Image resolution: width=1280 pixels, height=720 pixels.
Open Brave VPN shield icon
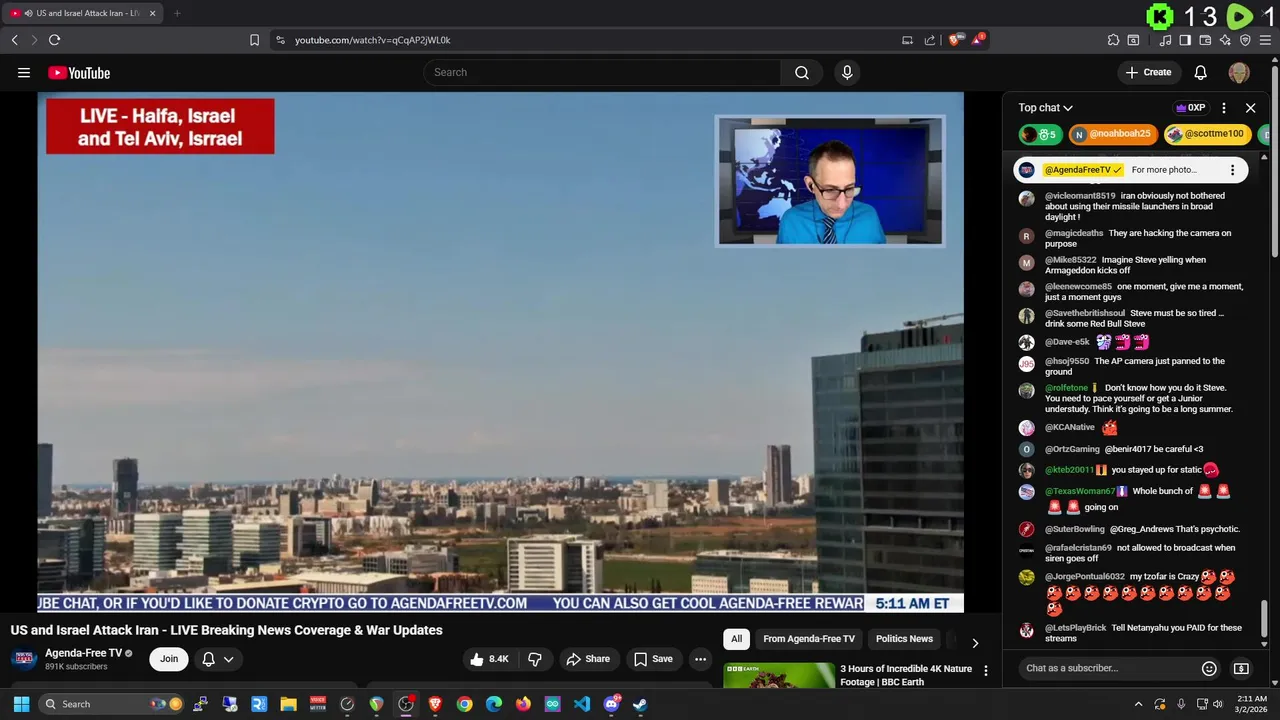click(1245, 40)
